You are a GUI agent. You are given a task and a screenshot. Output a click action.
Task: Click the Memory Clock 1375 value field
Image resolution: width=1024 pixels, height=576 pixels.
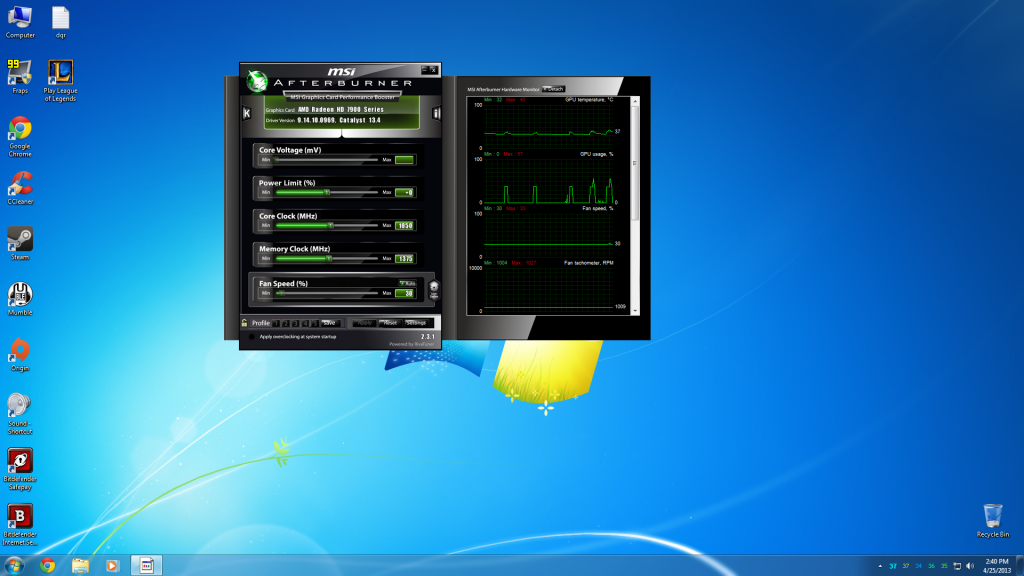coord(404,259)
